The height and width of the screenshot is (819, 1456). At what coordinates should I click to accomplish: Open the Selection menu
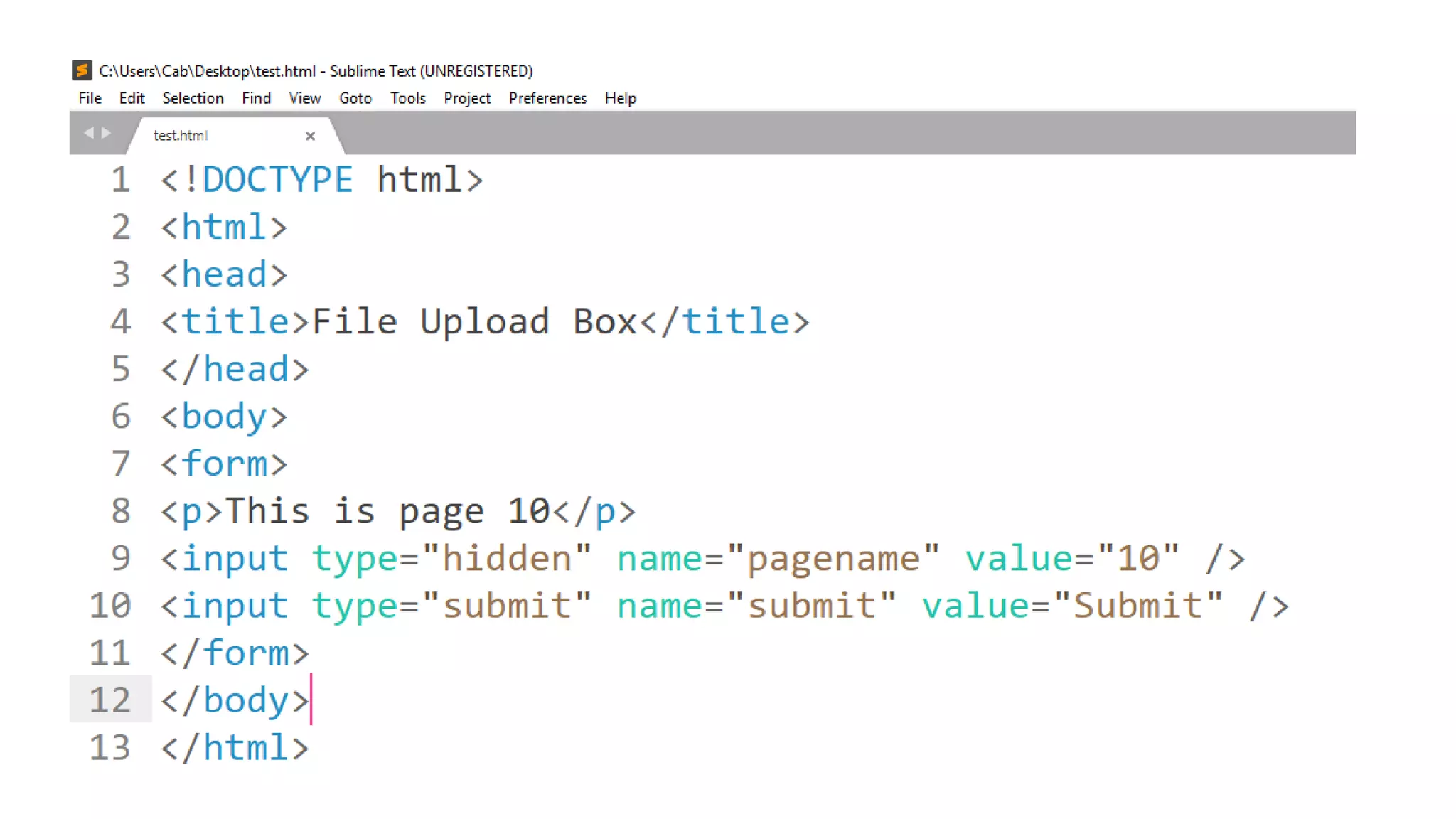(193, 98)
